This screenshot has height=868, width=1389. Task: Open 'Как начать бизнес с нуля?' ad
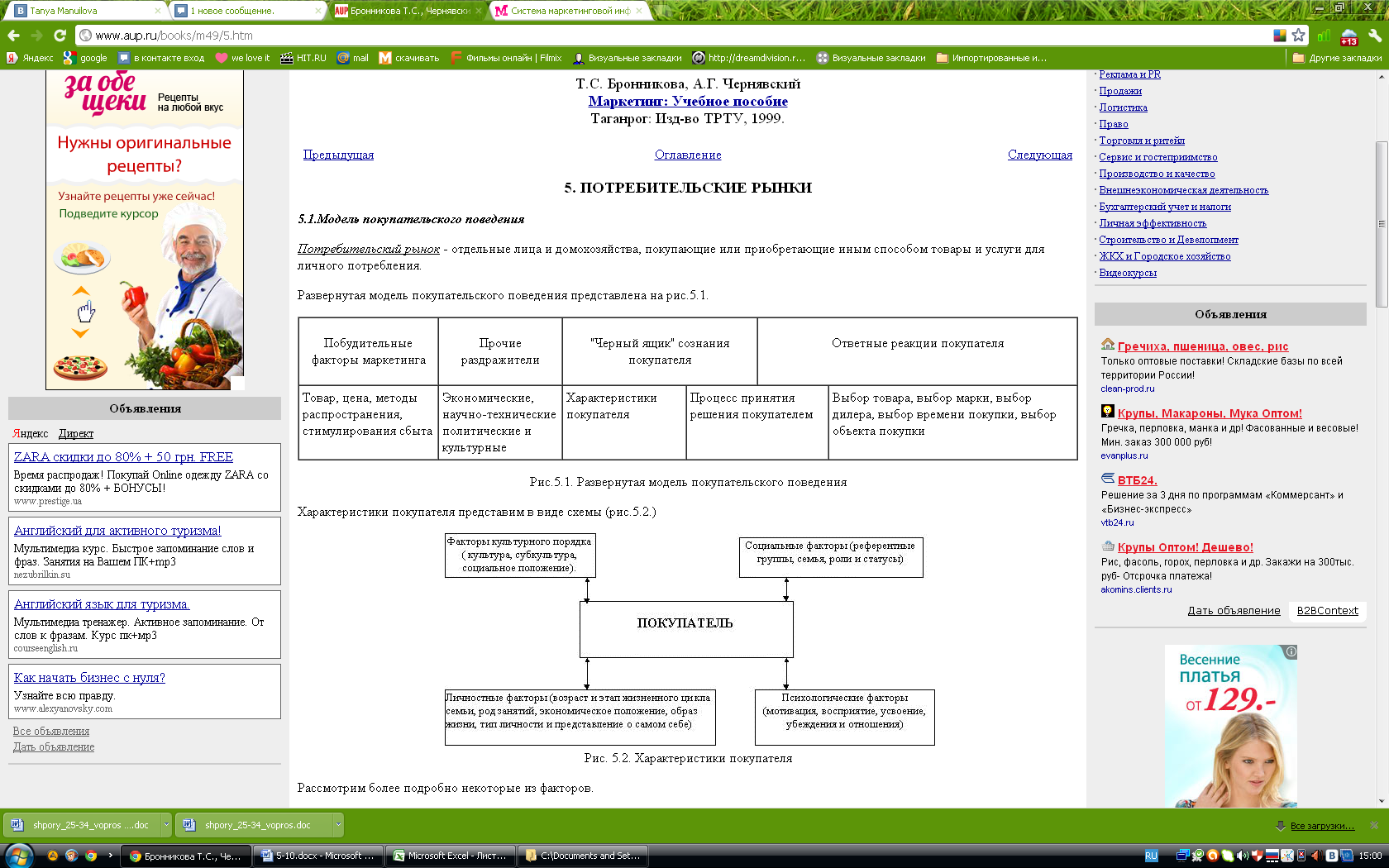89,678
